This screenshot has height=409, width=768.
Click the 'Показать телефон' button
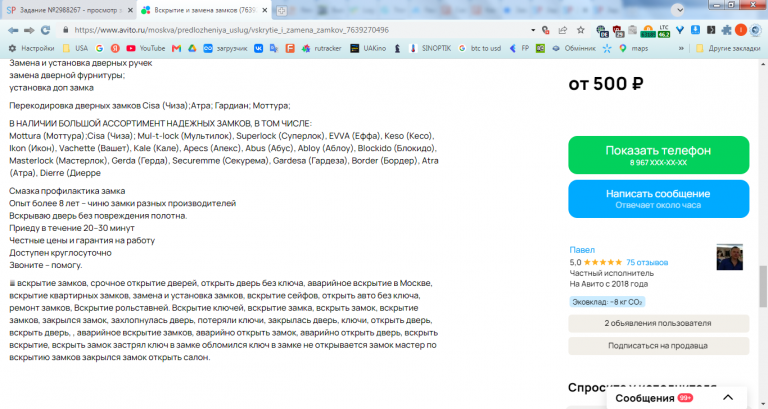(658, 155)
